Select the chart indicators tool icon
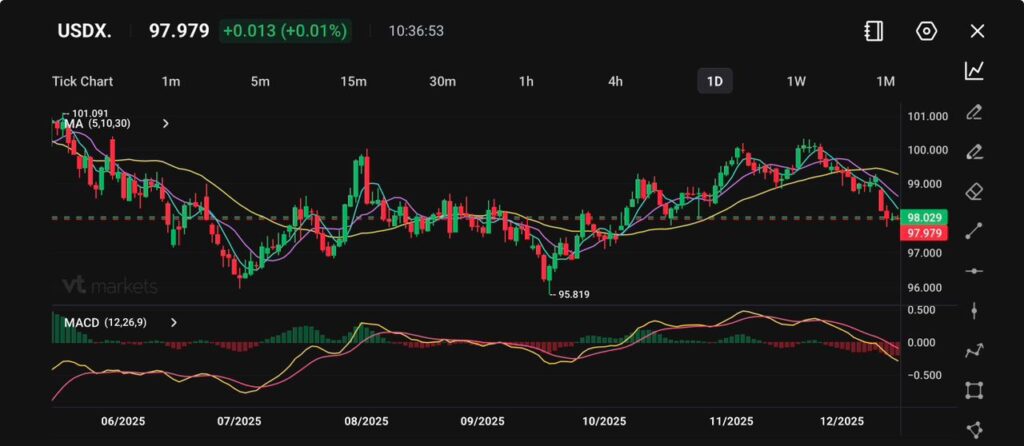Image resolution: width=1024 pixels, height=446 pixels. [973, 71]
